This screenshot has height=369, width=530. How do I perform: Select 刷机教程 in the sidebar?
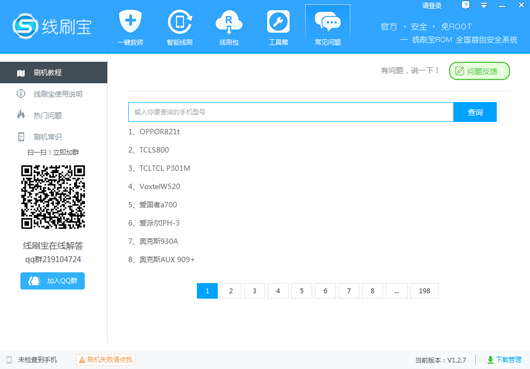point(53,72)
